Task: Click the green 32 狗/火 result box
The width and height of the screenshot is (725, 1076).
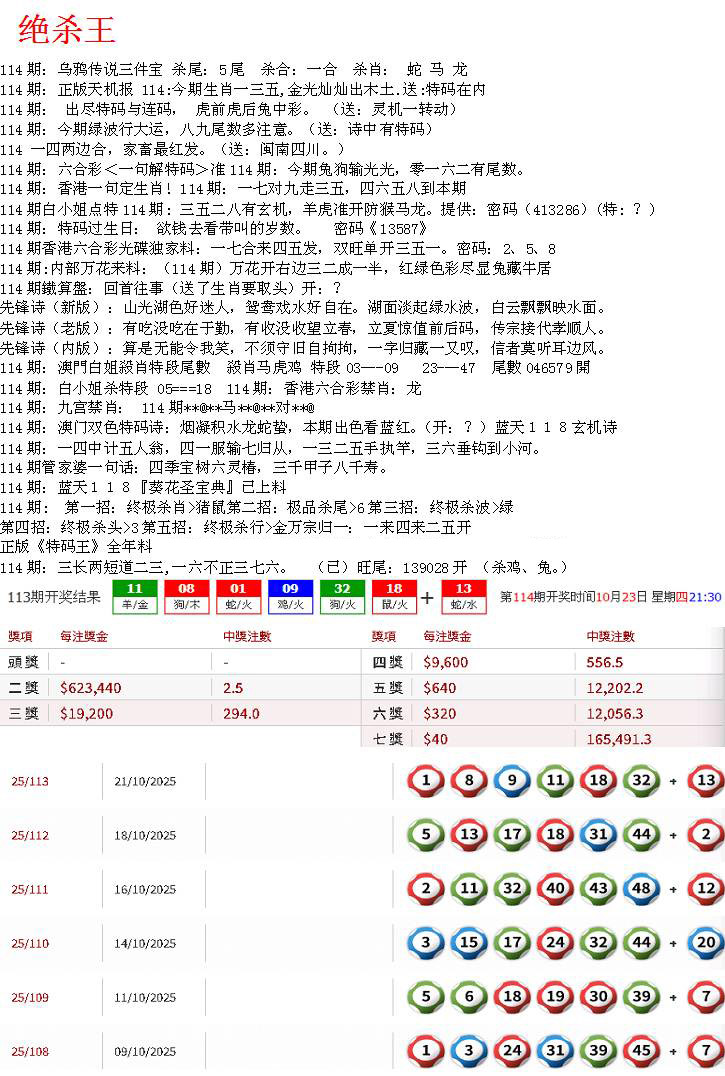Action: pos(342,596)
